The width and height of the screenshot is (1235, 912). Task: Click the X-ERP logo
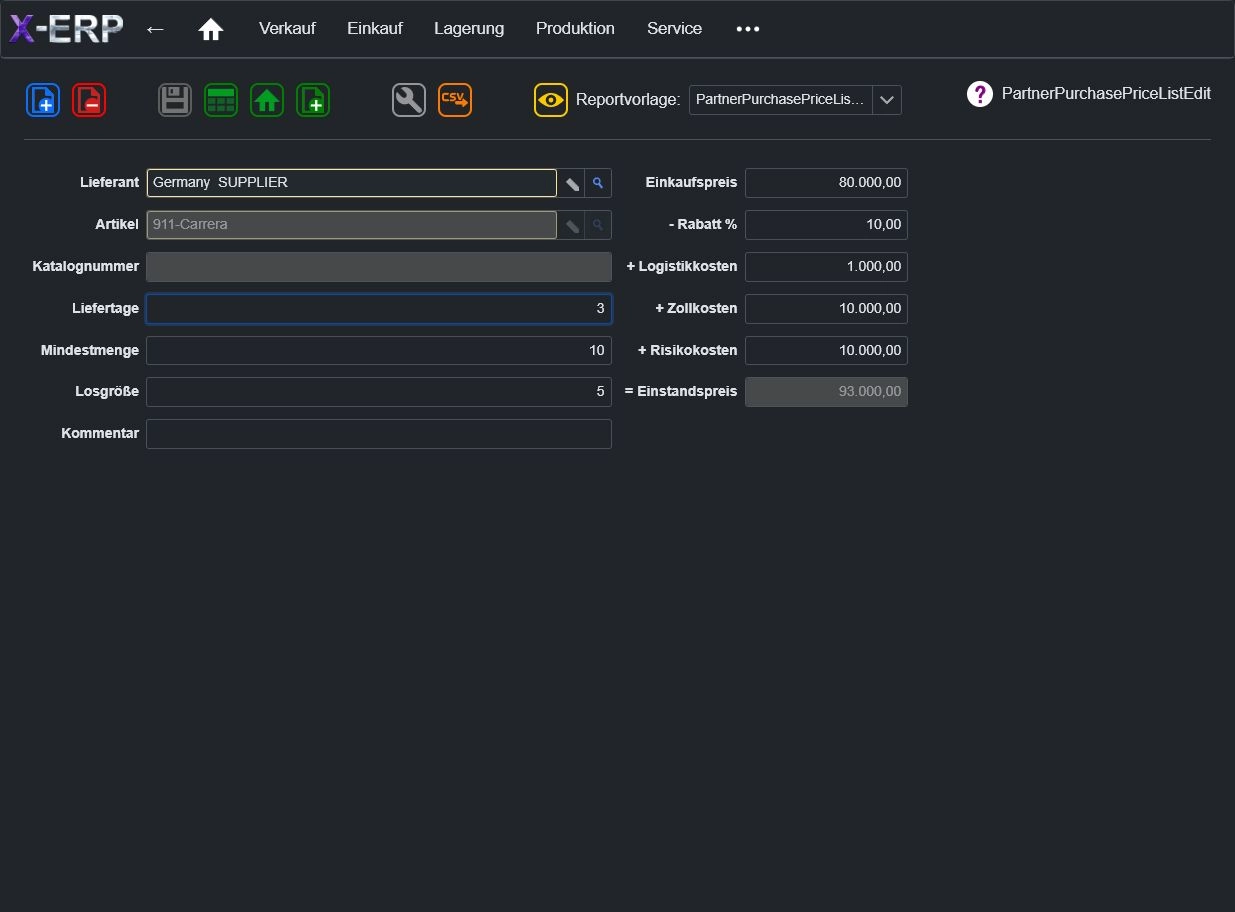(66, 29)
